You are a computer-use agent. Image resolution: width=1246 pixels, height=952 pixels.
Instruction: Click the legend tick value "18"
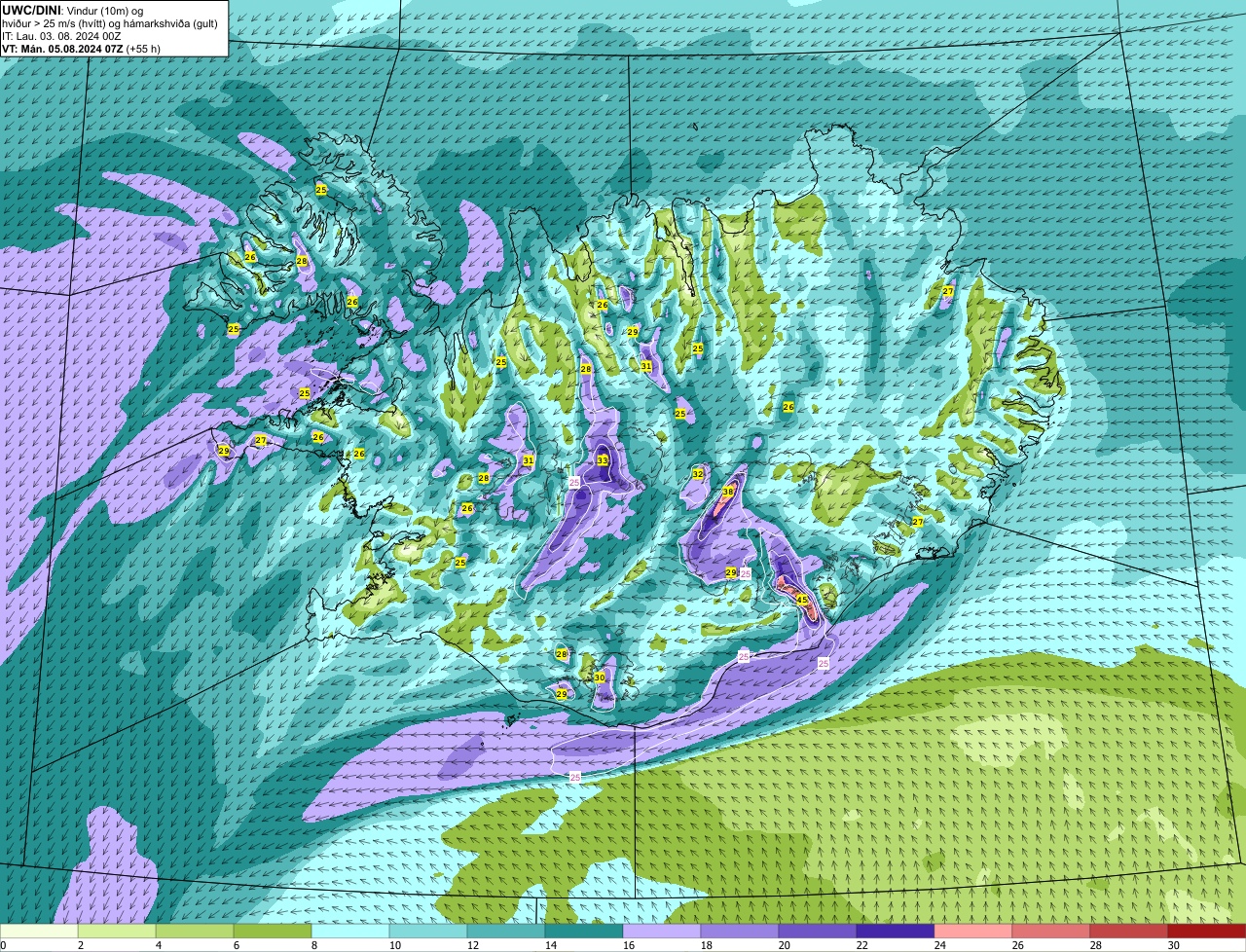(x=706, y=945)
